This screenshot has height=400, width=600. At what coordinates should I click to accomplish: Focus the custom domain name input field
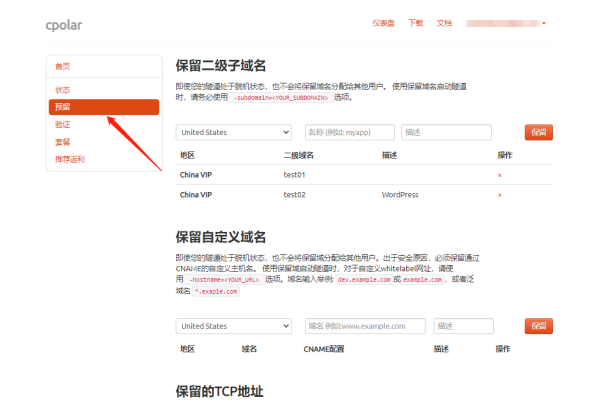click(x=364, y=326)
